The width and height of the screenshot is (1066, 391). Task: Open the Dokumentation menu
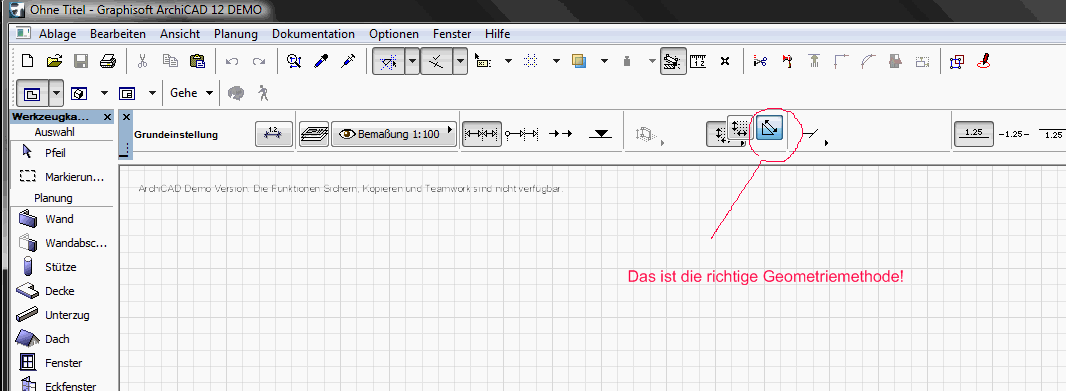coord(313,33)
